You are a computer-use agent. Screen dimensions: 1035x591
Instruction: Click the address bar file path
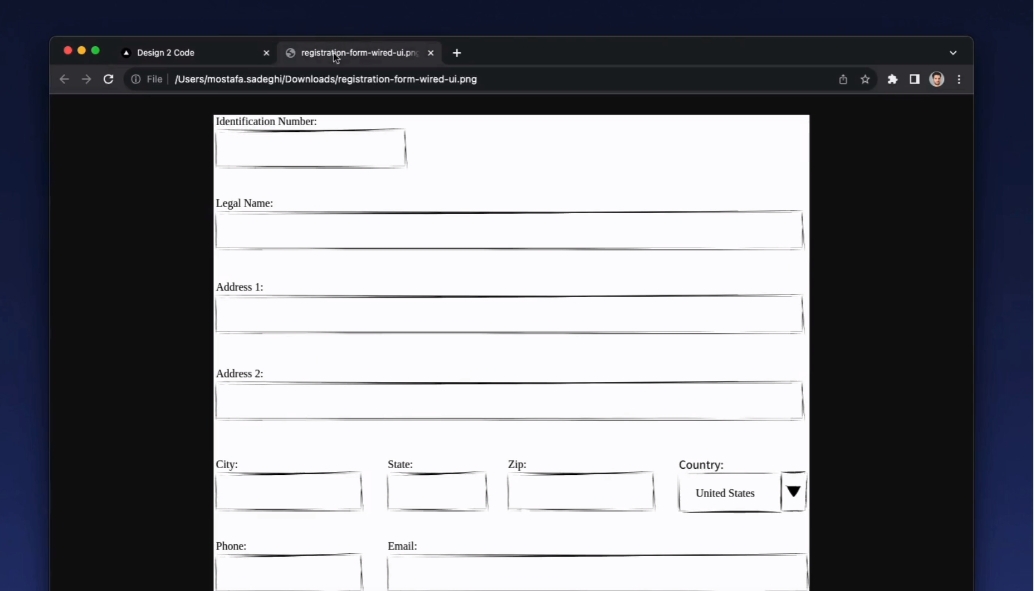[x=325, y=79]
